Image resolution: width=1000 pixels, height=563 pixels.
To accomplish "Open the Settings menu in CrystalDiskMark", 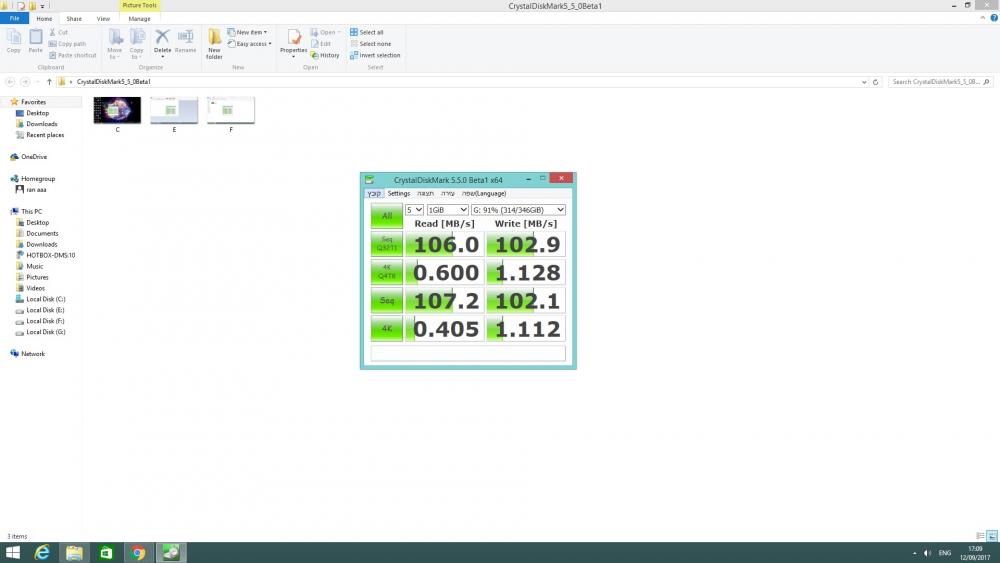I will tap(399, 193).
